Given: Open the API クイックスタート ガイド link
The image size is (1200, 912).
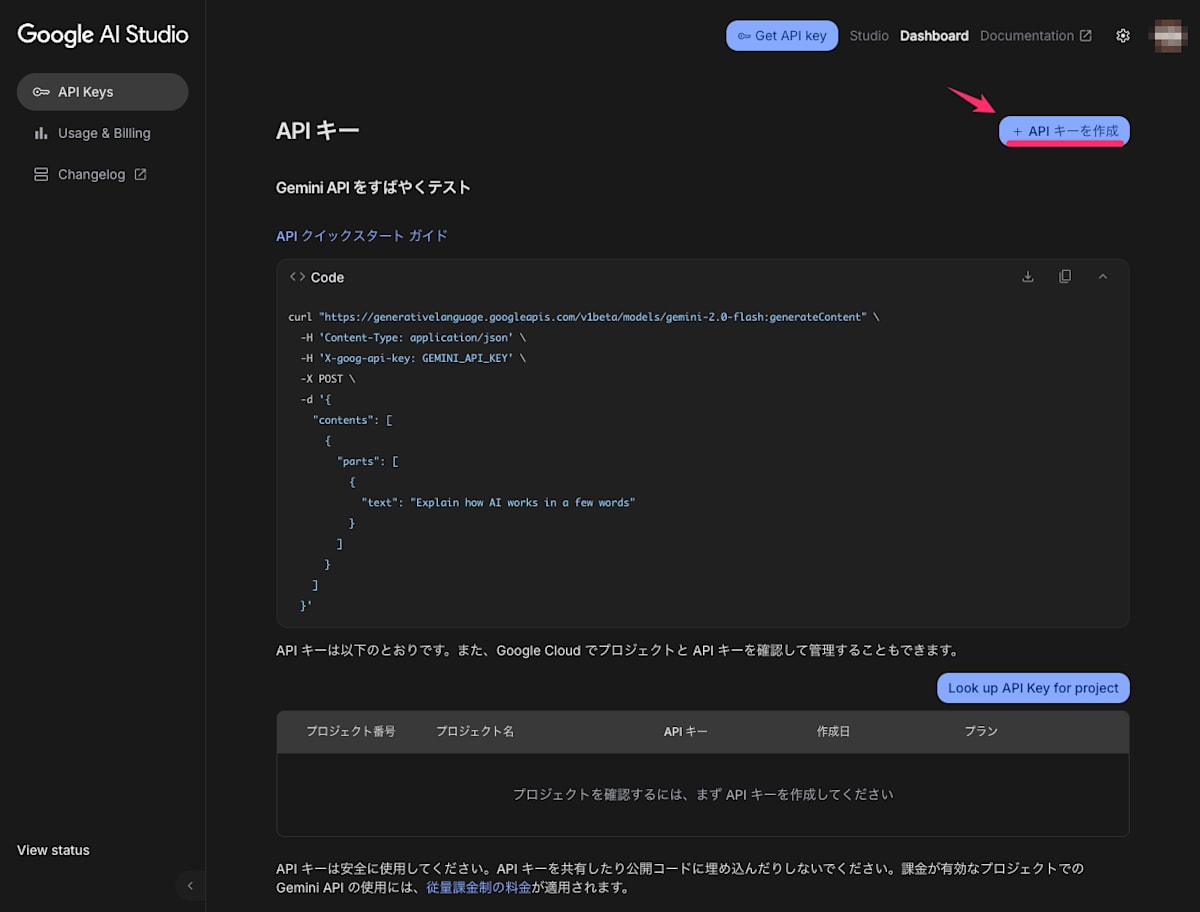Looking at the screenshot, I should point(362,236).
